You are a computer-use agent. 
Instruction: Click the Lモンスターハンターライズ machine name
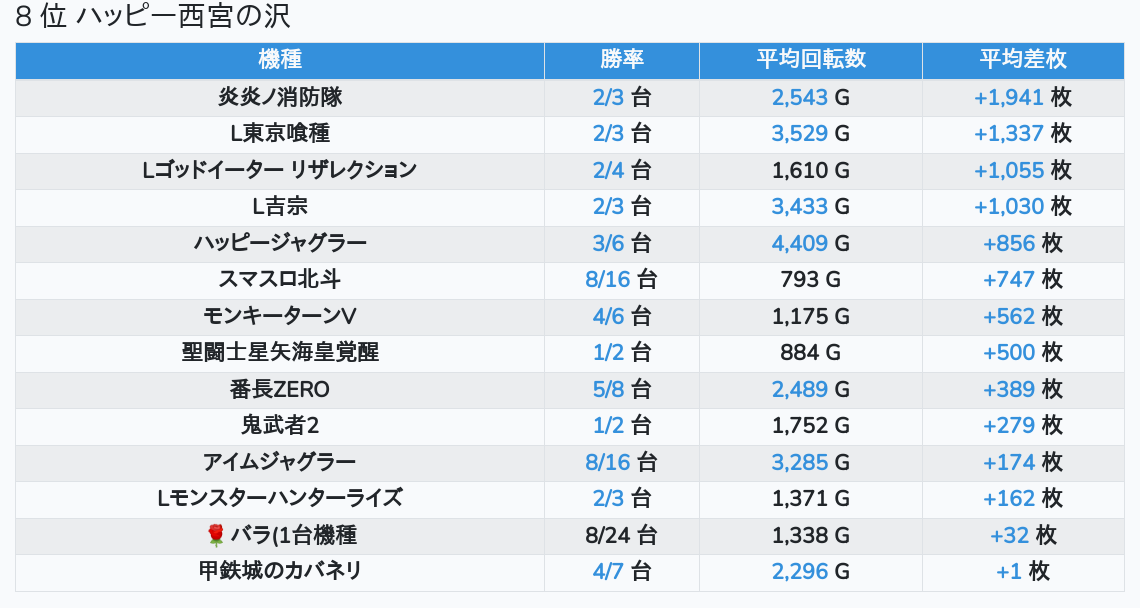pyautogui.click(x=280, y=498)
